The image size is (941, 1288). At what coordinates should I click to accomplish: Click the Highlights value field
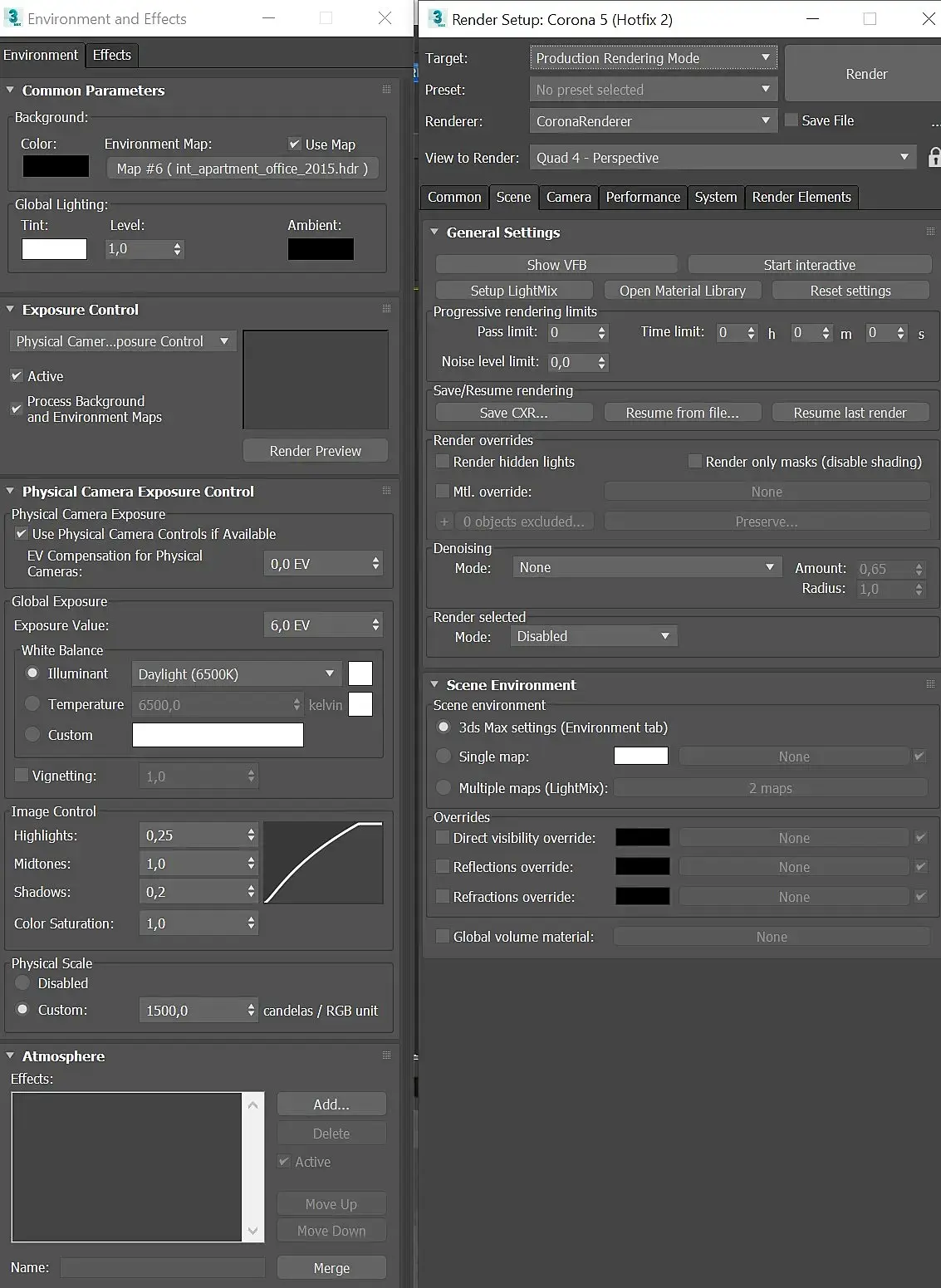pyautogui.click(x=192, y=835)
